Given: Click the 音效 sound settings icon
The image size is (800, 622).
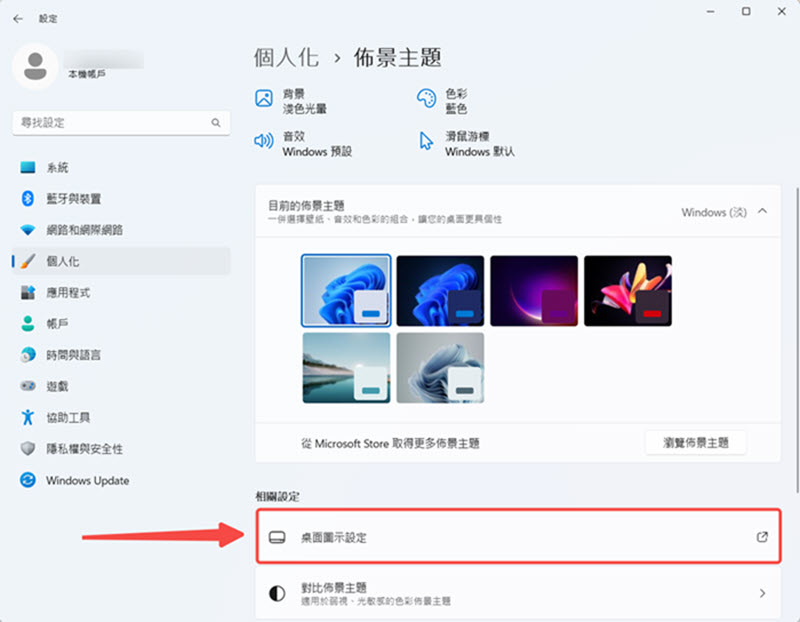Looking at the screenshot, I should [263, 140].
